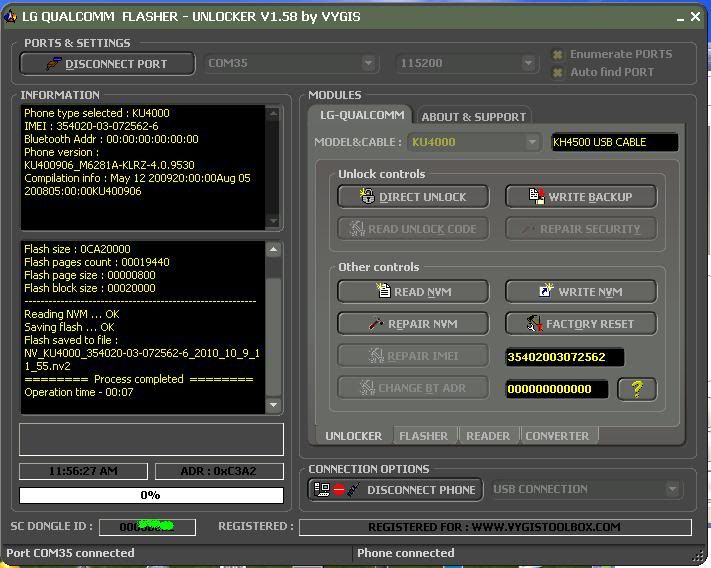Viewport: 711px width, 568px height.
Task: Click the application icon in title bar
Action: [x=10, y=17]
